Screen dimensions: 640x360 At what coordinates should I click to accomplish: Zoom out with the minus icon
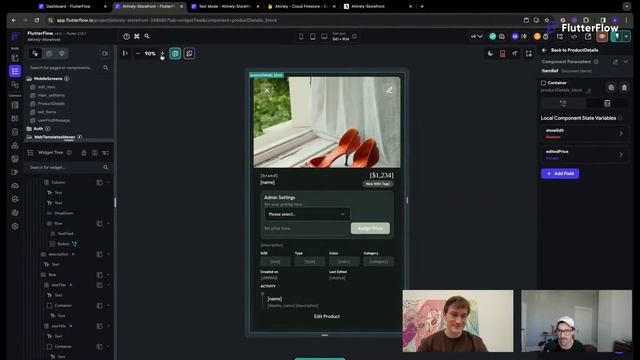click(x=138, y=53)
